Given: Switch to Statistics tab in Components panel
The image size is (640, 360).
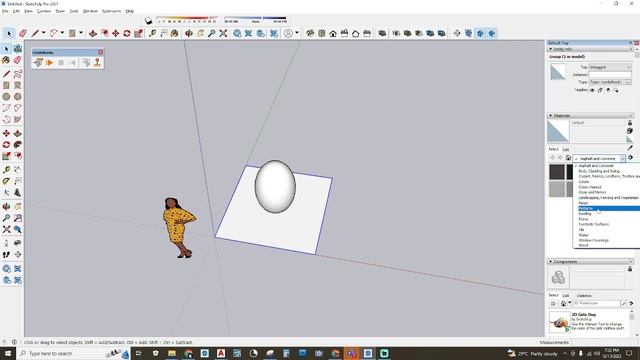Looking at the screenshot, I should 584,296.
